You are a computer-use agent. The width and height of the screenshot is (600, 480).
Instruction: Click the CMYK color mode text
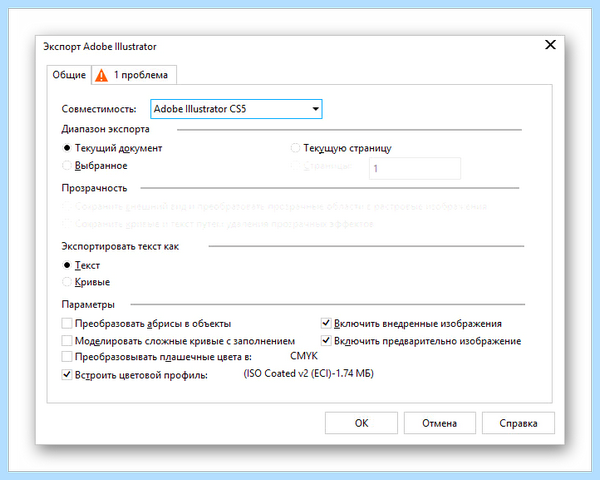(304, 356)
